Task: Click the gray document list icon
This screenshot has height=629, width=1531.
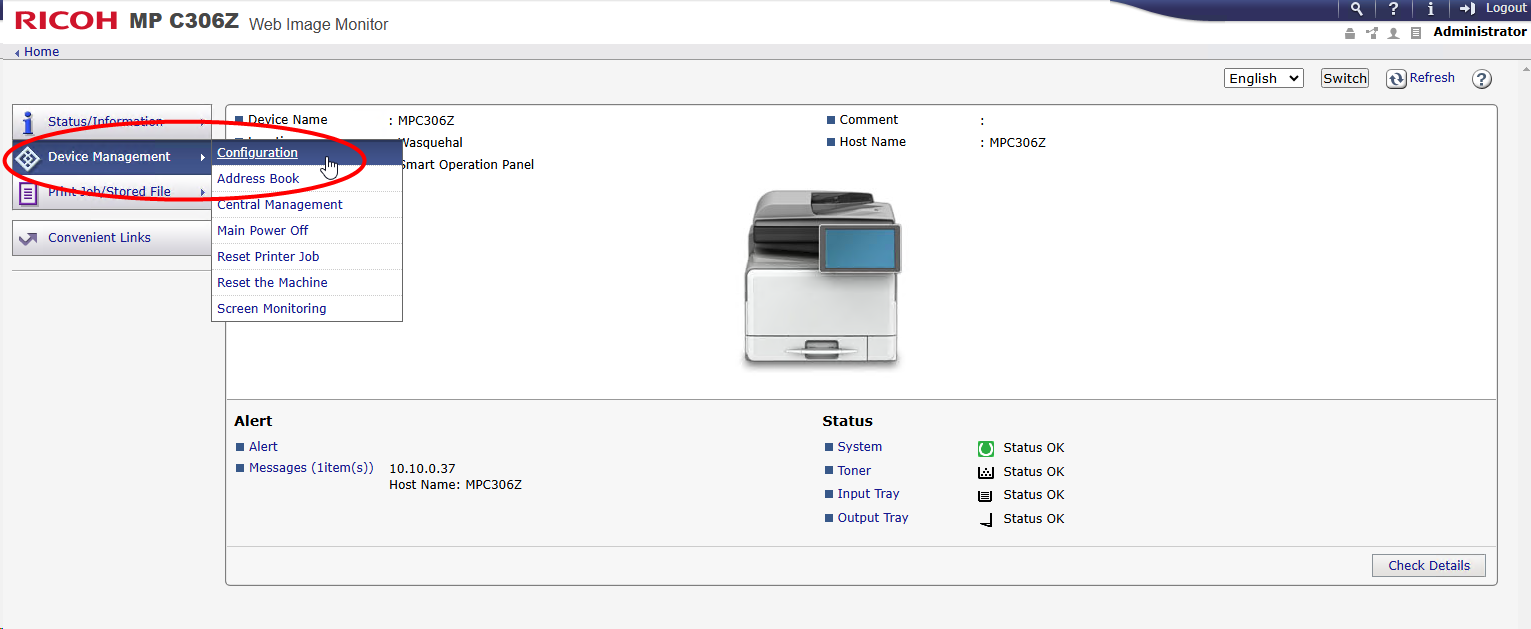Action: tap(1415, 33)
